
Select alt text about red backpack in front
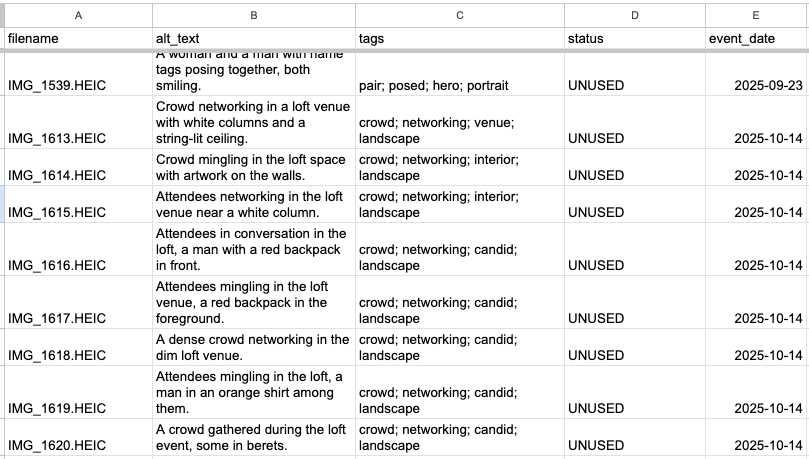click(254, 249)
